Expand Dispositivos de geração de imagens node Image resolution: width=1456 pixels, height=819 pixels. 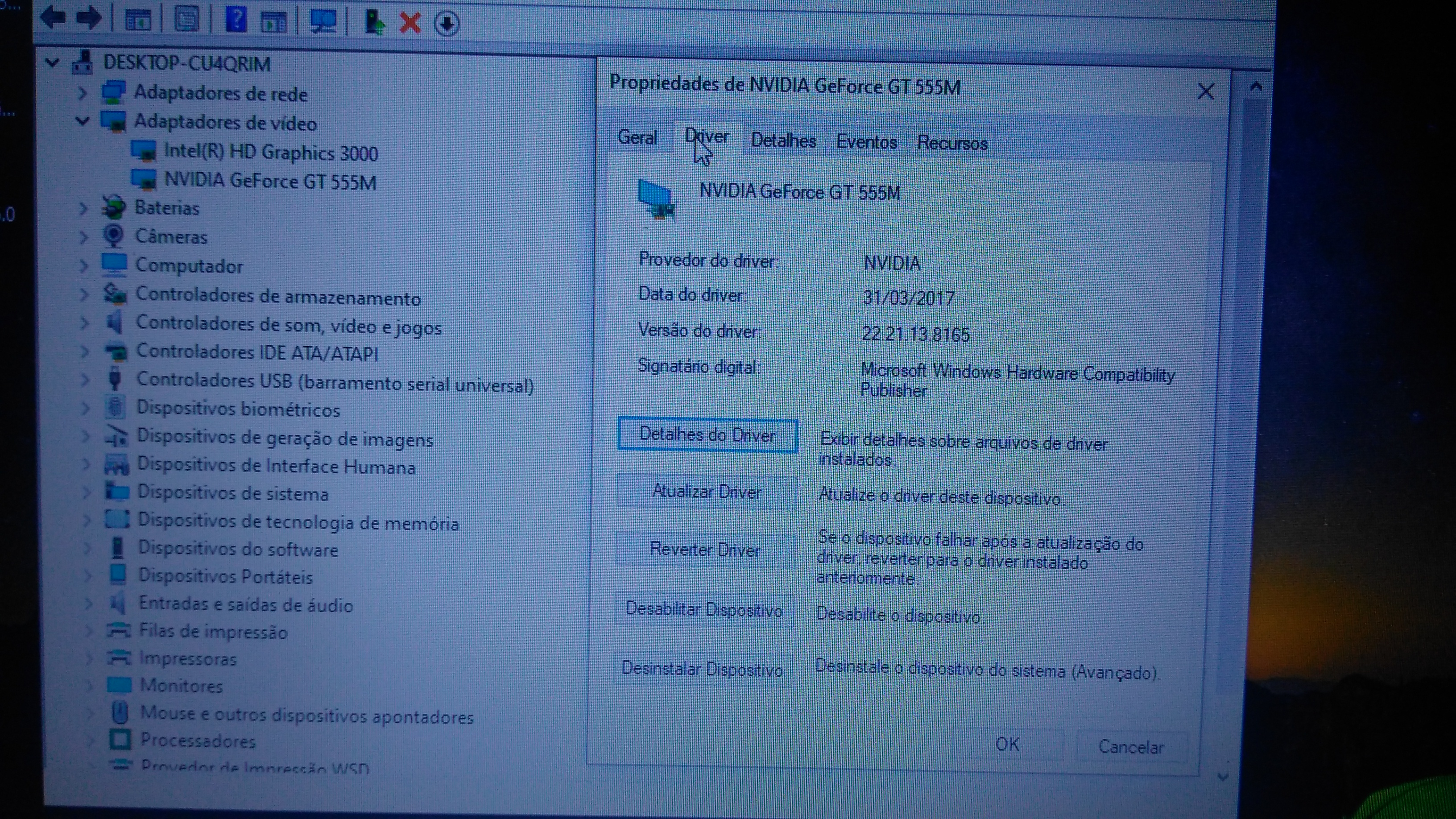86,436
